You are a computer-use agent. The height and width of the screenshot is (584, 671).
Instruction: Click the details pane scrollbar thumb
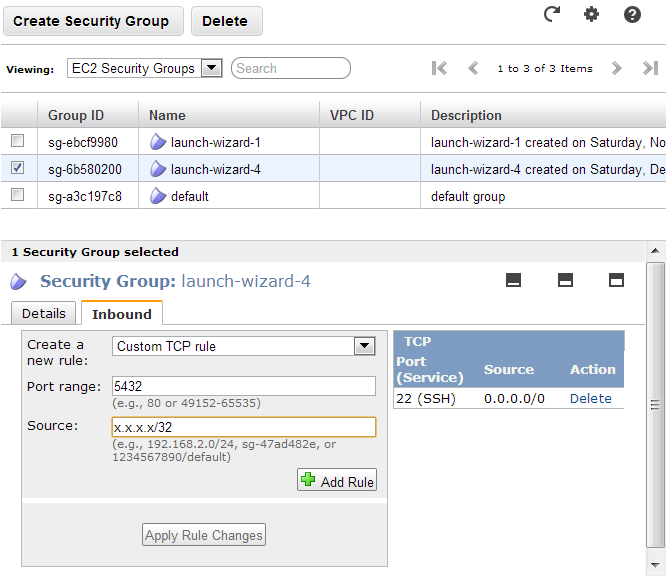coord(655,405)
